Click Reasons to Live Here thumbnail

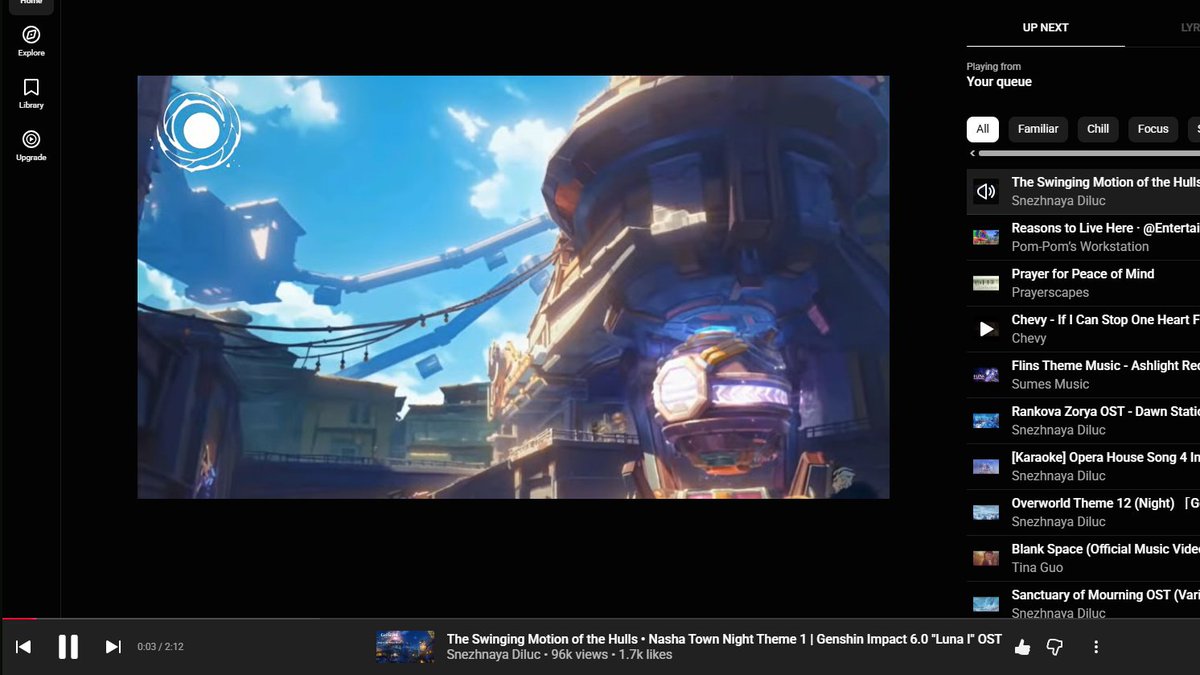pos(986,237)
